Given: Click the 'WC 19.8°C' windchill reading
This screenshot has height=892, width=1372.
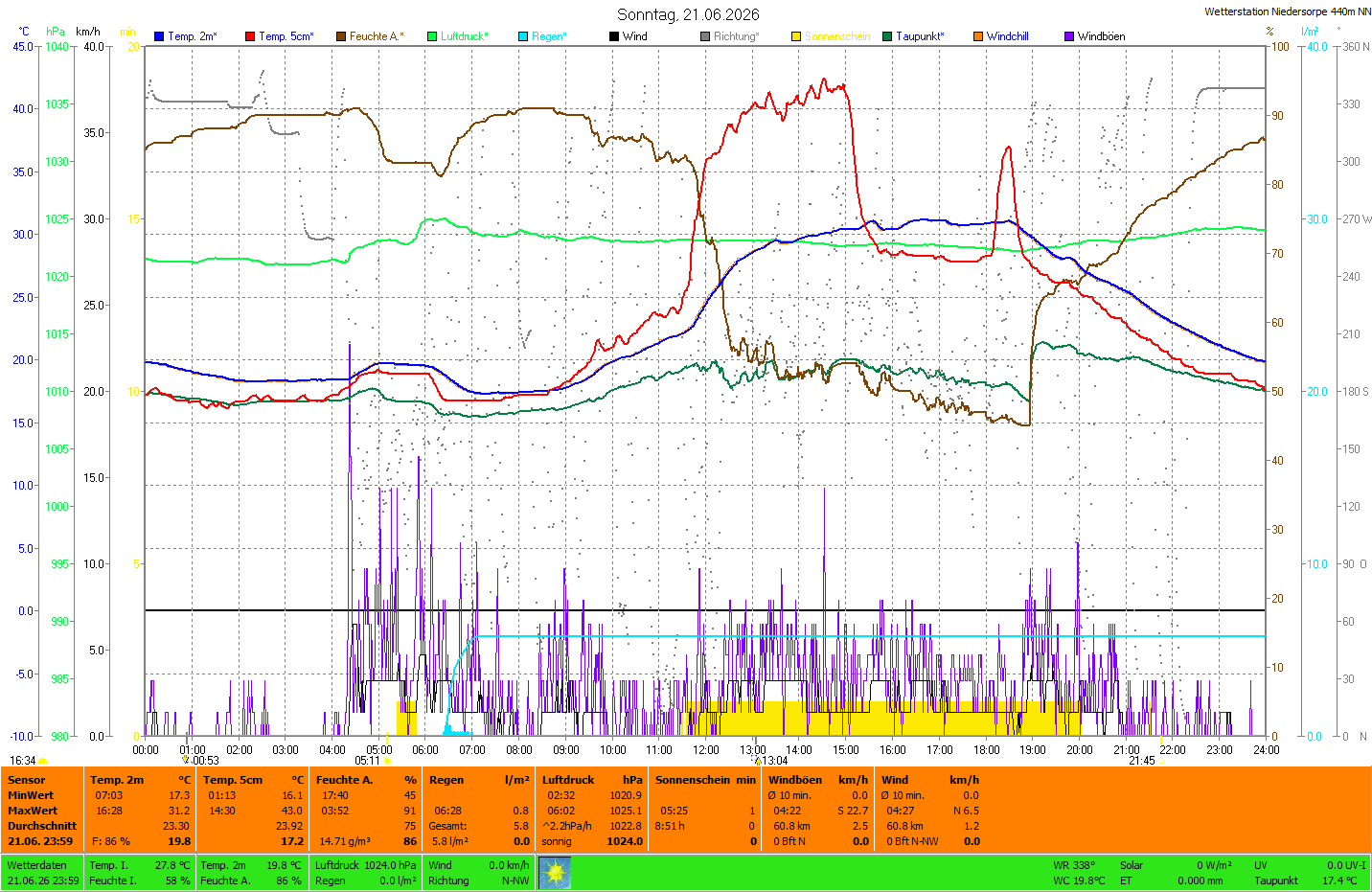Looking at the screenshot, I should point(1079,881).
